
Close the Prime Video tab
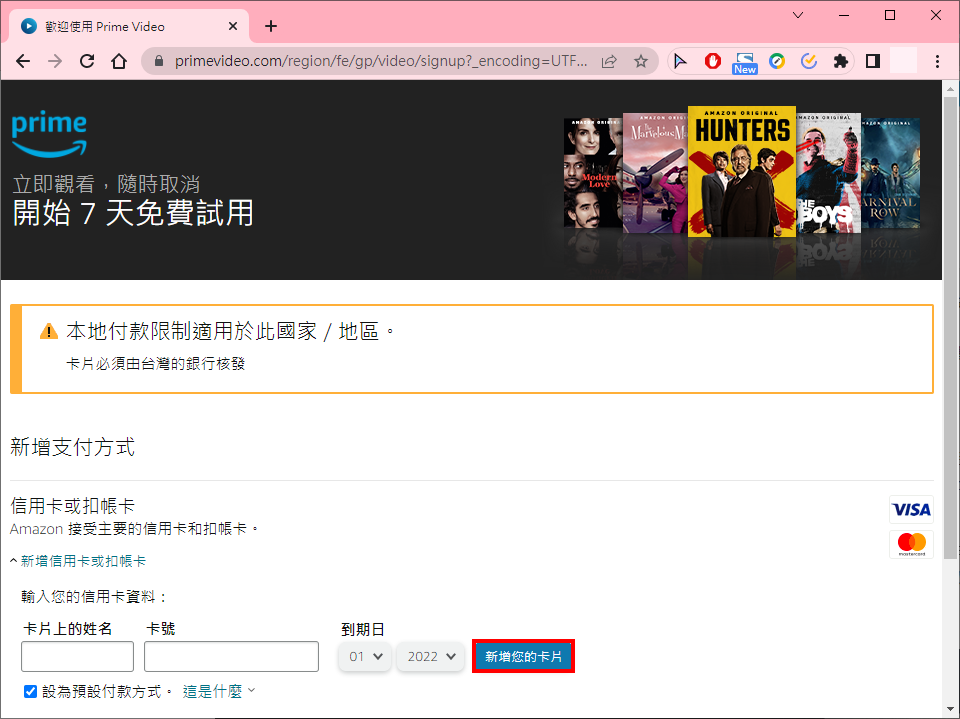(x=233, y=26)
